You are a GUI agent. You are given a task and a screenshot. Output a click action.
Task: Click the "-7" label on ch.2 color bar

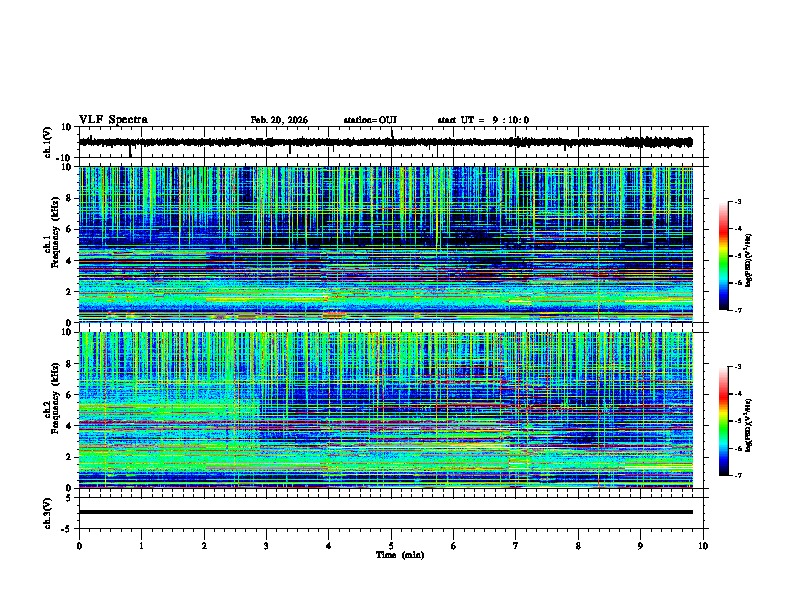click(737, 475)
